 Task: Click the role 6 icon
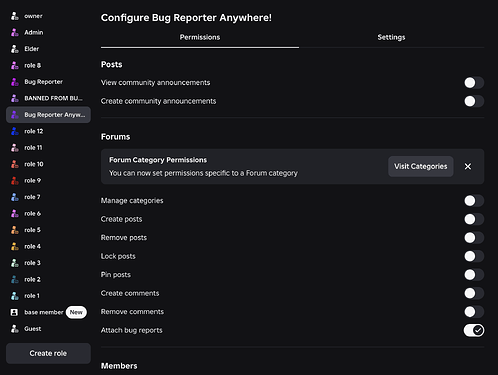15,214
